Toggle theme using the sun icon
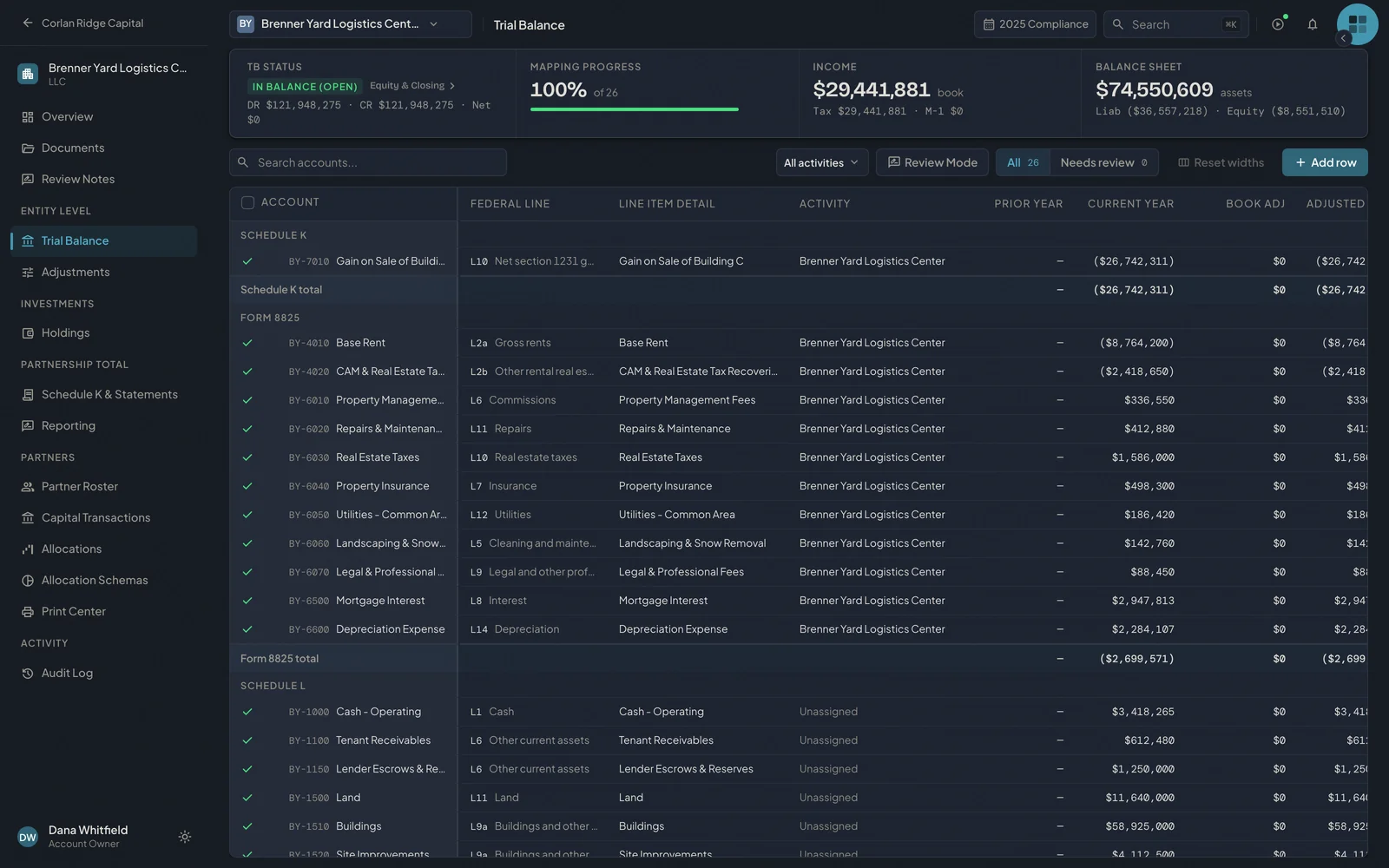1389x868 pixels. click(185, 837)
